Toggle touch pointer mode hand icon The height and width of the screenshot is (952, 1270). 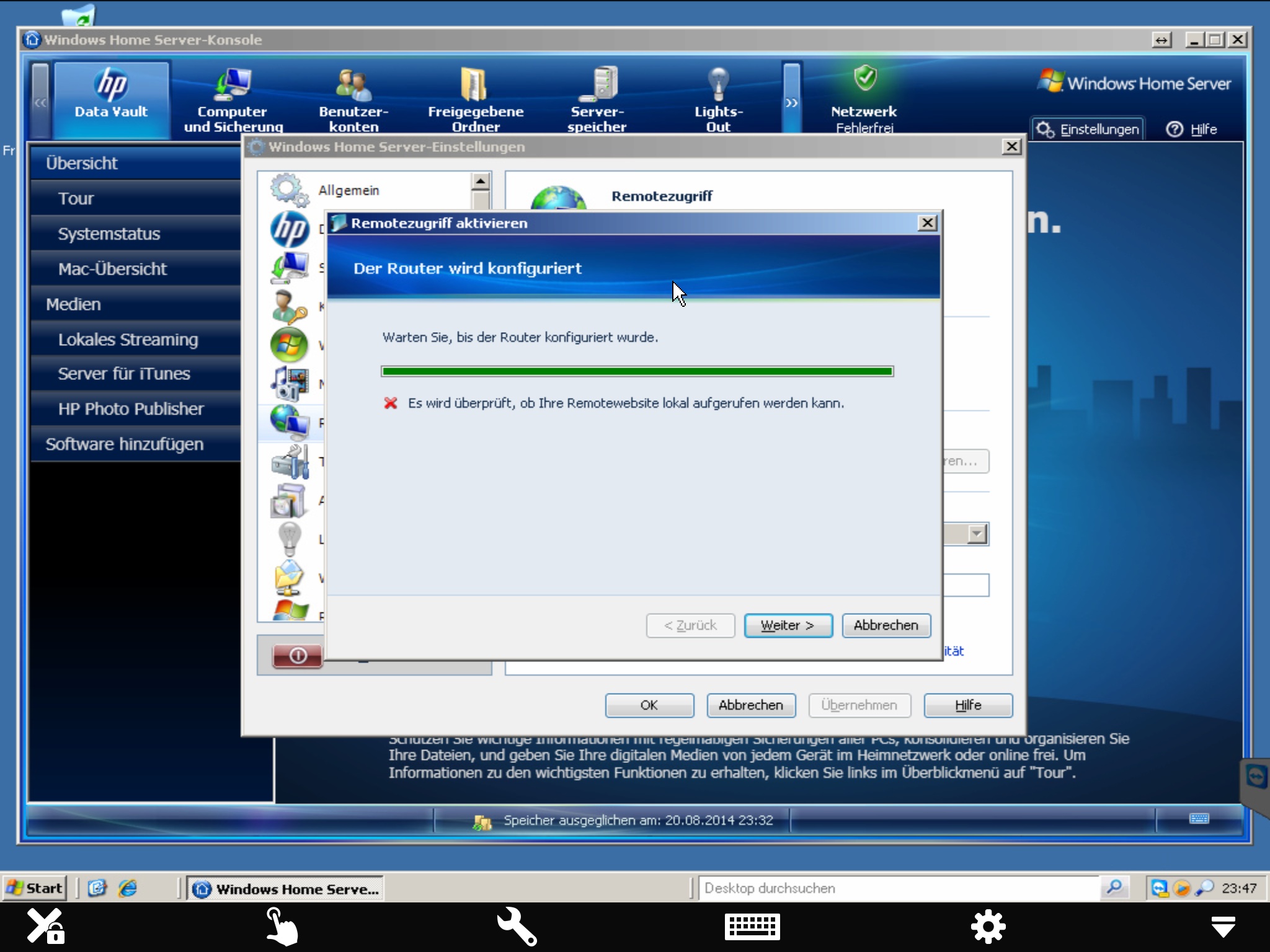pos(281,926)
